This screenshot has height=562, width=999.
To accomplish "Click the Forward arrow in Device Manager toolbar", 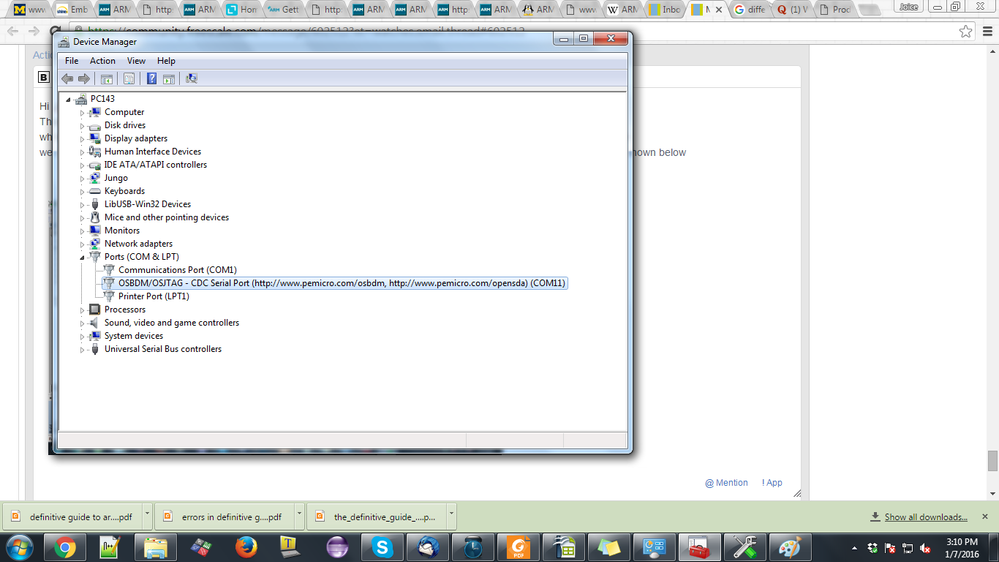I will (83, 79).
